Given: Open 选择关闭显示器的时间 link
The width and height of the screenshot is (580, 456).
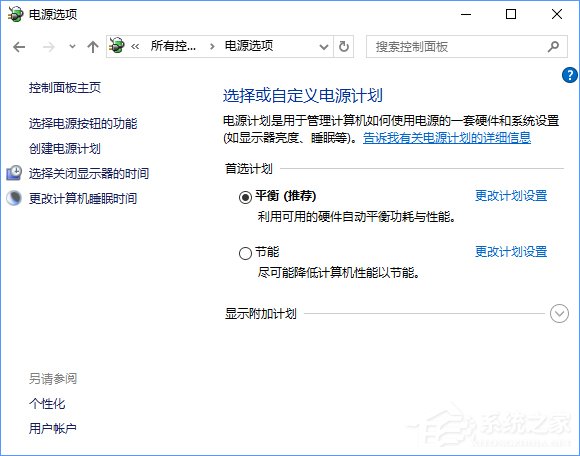Looking at the screenshot, I should (x=89, y=173).
